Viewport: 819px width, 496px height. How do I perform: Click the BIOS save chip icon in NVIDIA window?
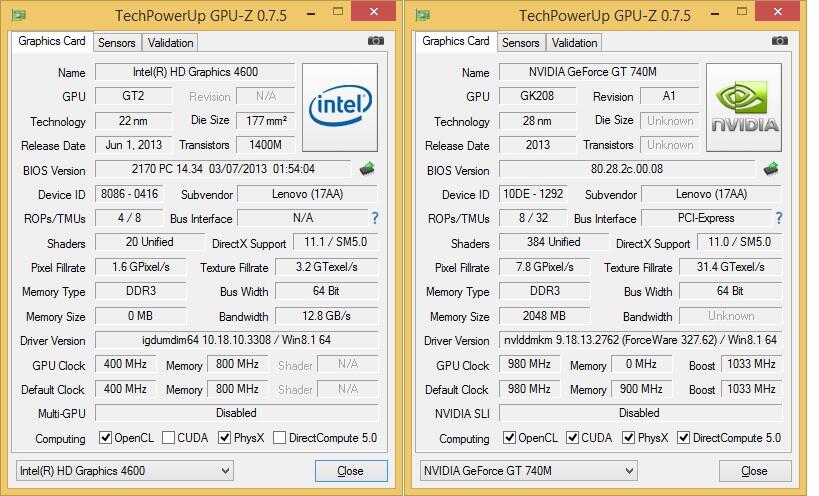tap(771, 169)
